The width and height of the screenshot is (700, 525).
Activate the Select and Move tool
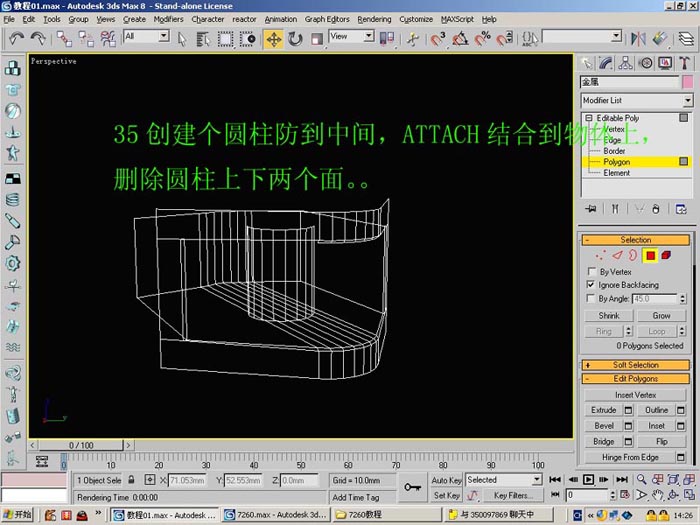pos(274,39)
